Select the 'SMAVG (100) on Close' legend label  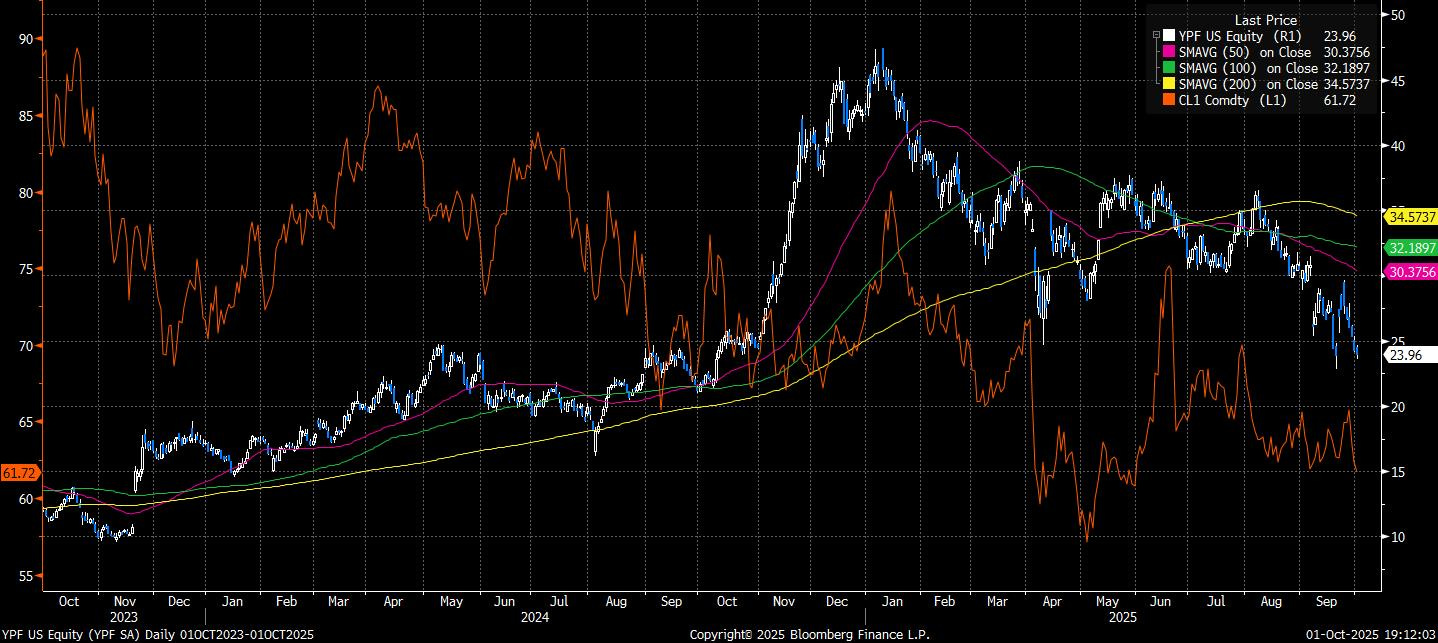click(1249, 68)
